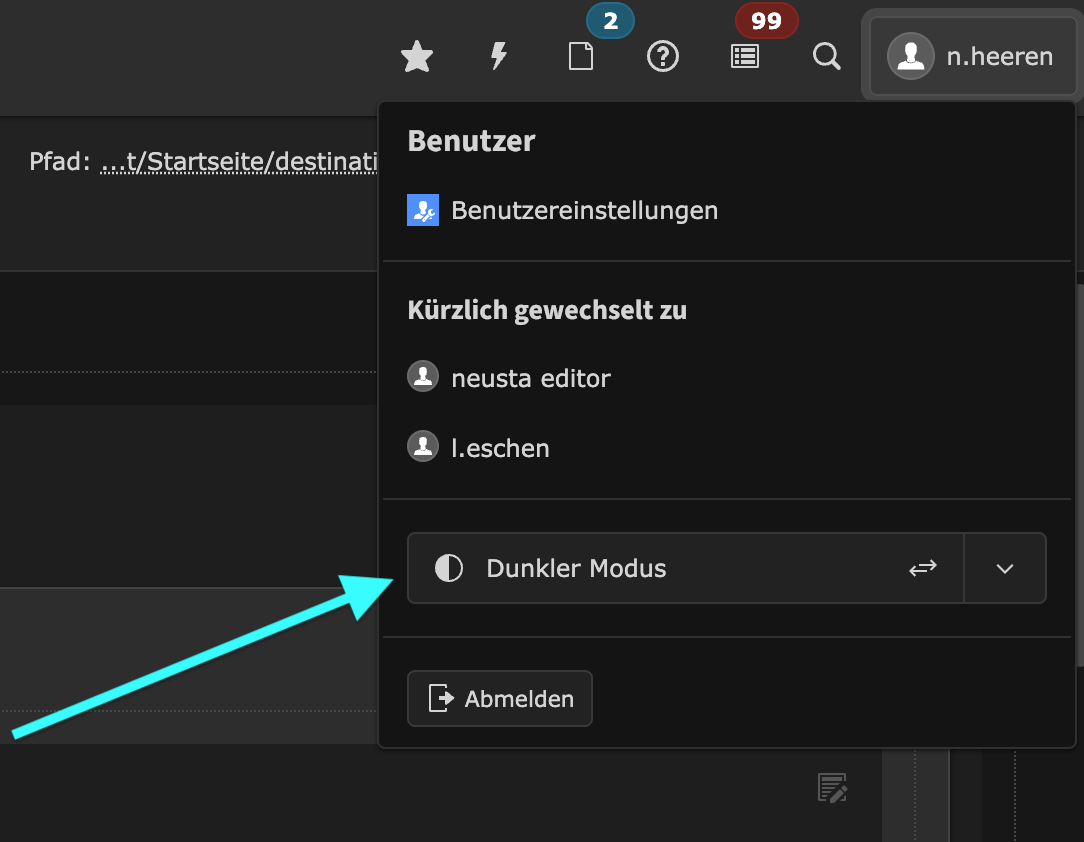This screenshot has height=842, width=1084.
Task: Show system information list icon
Action: coord(745,57)
